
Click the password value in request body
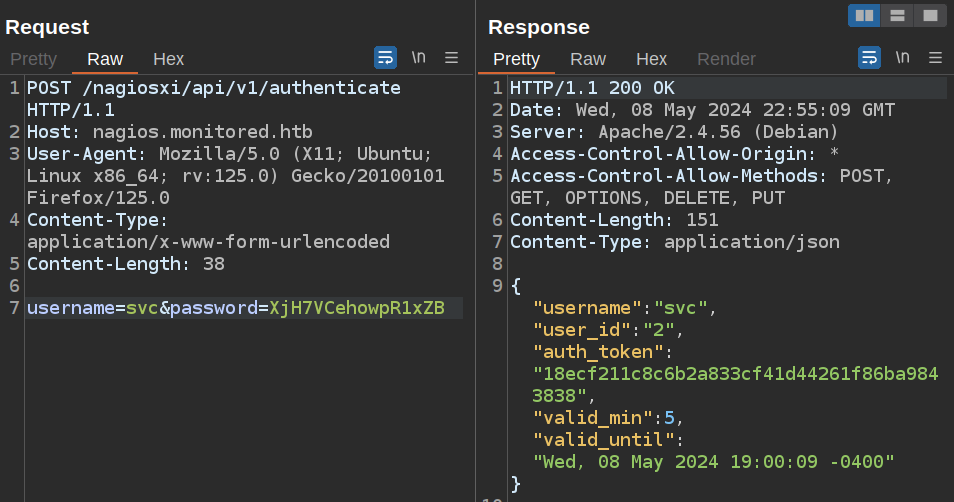tap(356, 308)
